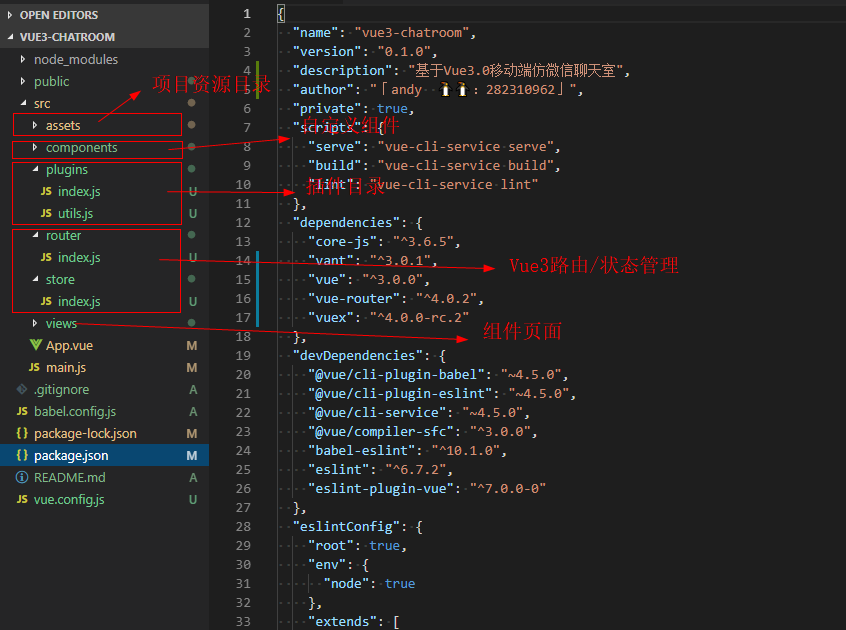846x630 pixels.
Task: Expand the assets folder arrow
Action: [35, 125]
